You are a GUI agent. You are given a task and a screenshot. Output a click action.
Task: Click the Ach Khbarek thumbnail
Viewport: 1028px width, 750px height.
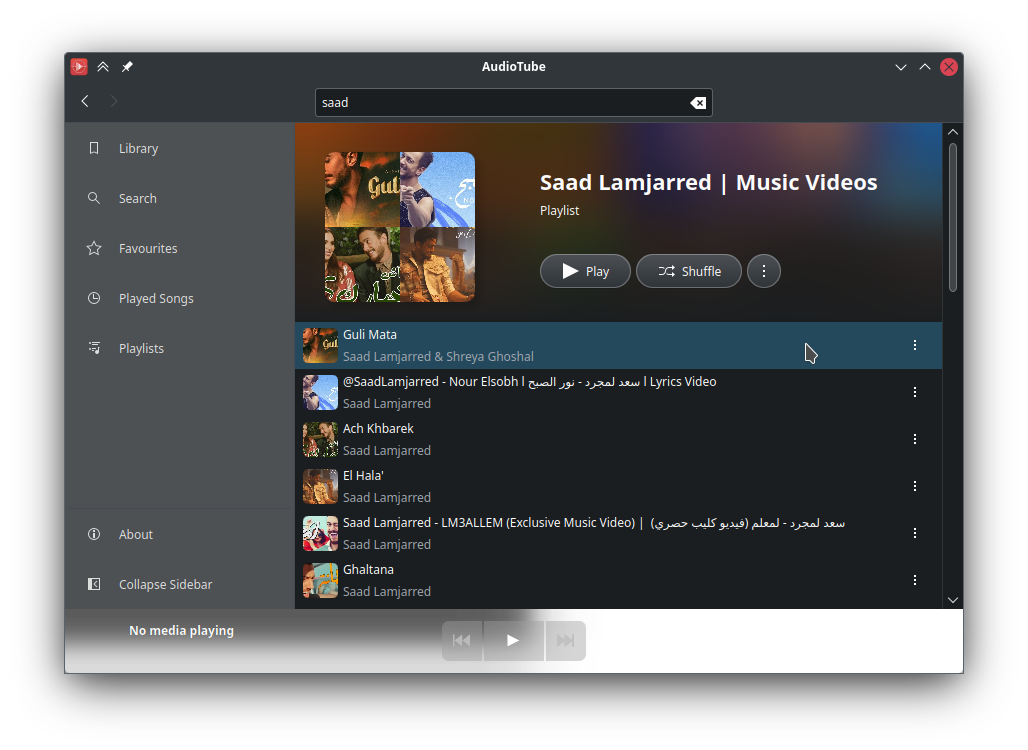tap(320, 439)
